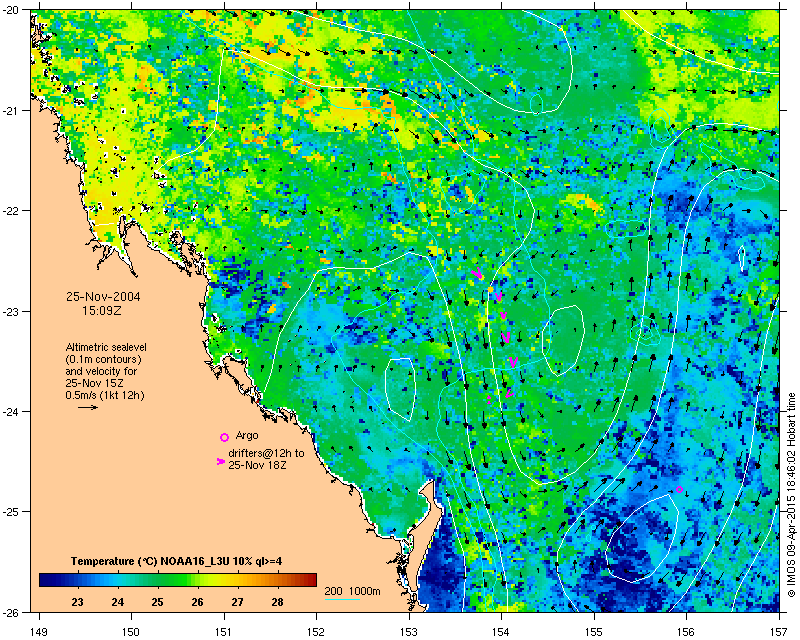Screen dimensions: 800x640
Task: Click longitude axis label 153
Action: pyautogui.click(x=409, y=632)
